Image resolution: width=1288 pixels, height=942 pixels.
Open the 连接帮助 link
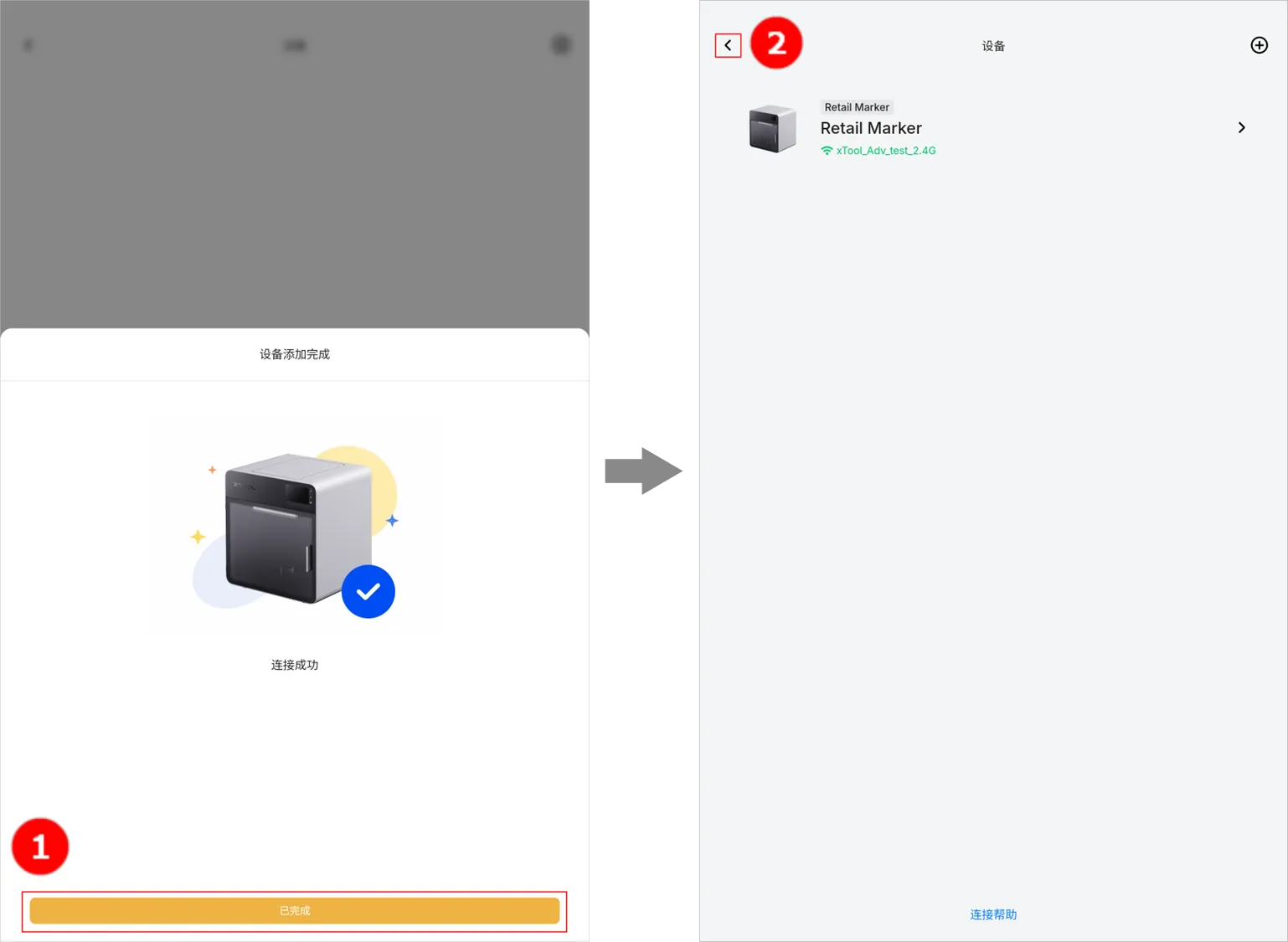click(x=993, y=914)
